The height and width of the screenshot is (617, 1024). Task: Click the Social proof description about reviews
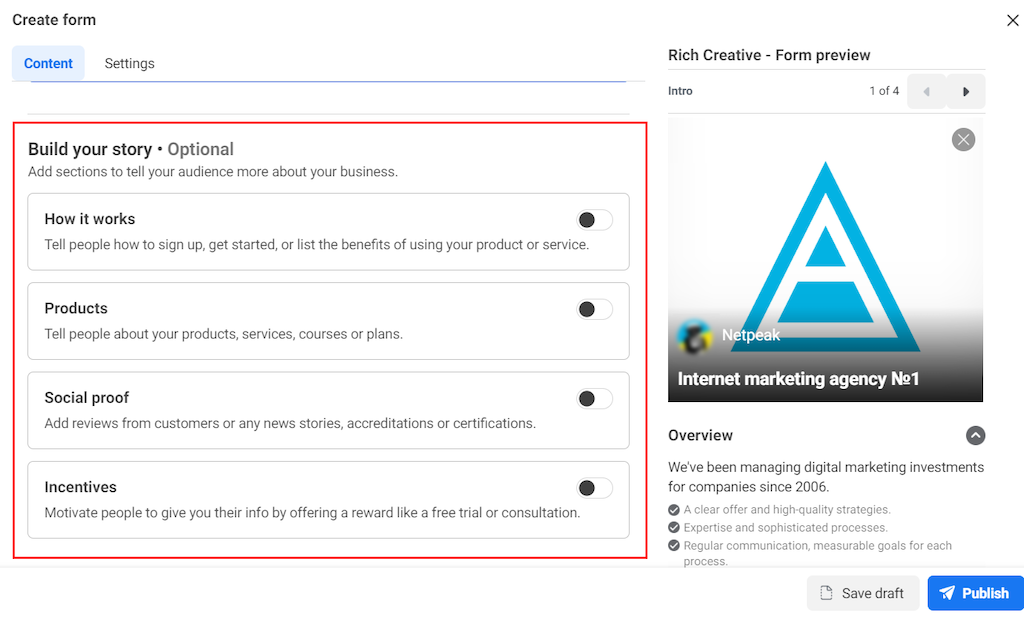click(290, 424)
